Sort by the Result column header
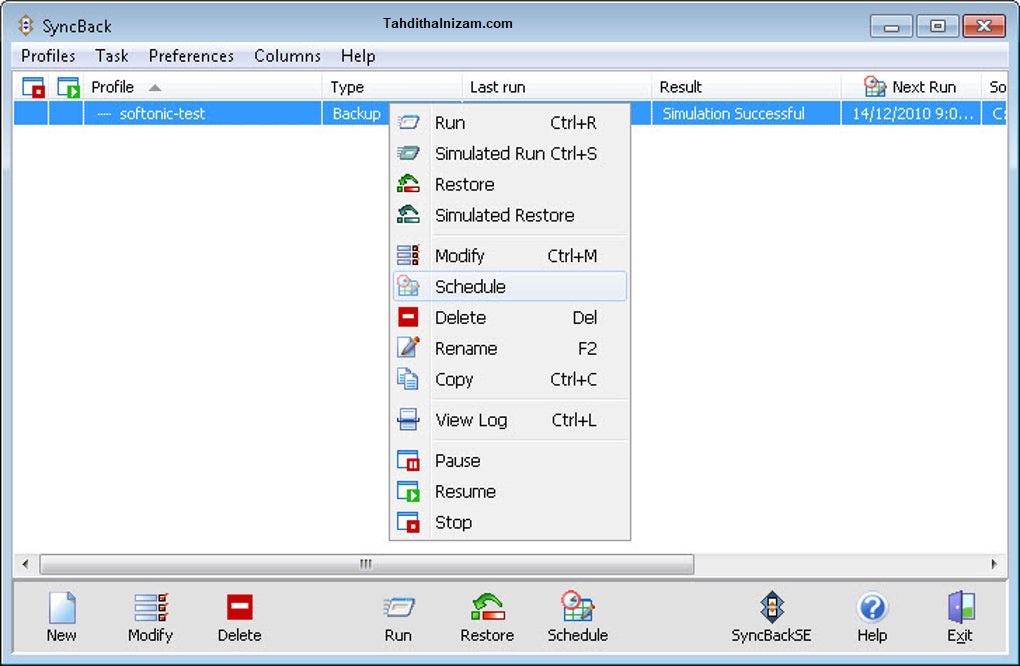The height and width of the screenshot is (666, 1020). coord(745,87)
